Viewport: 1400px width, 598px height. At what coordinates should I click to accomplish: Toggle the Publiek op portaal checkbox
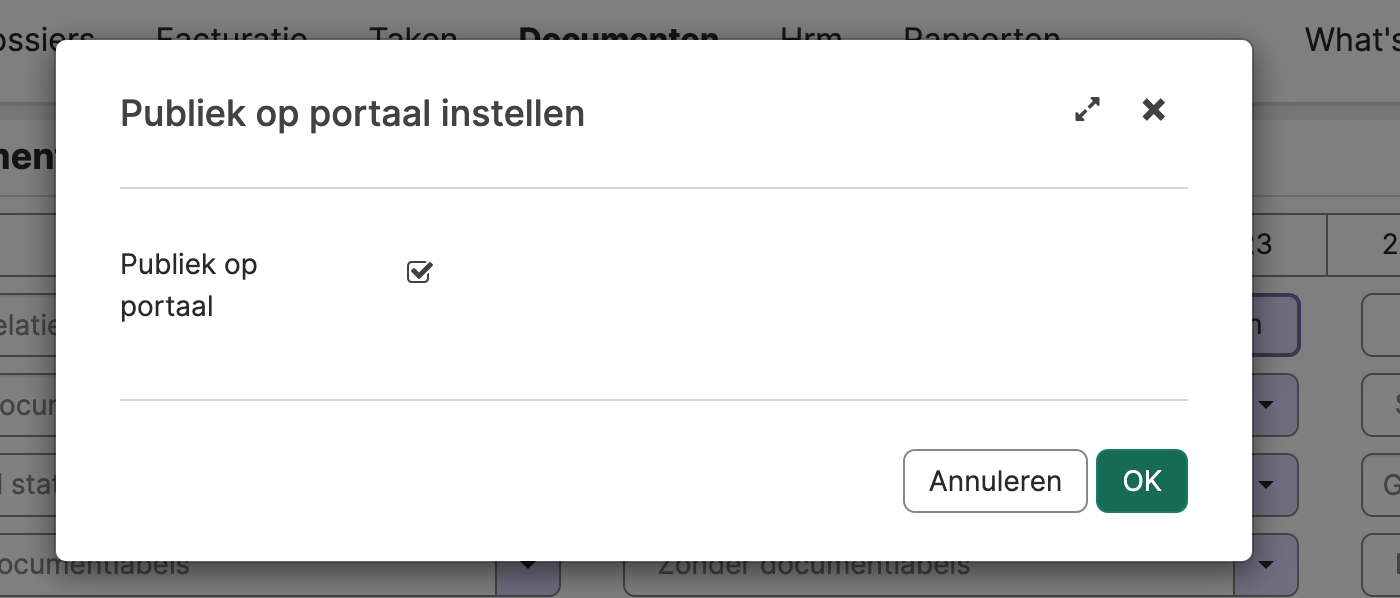[x=419, y=272]
